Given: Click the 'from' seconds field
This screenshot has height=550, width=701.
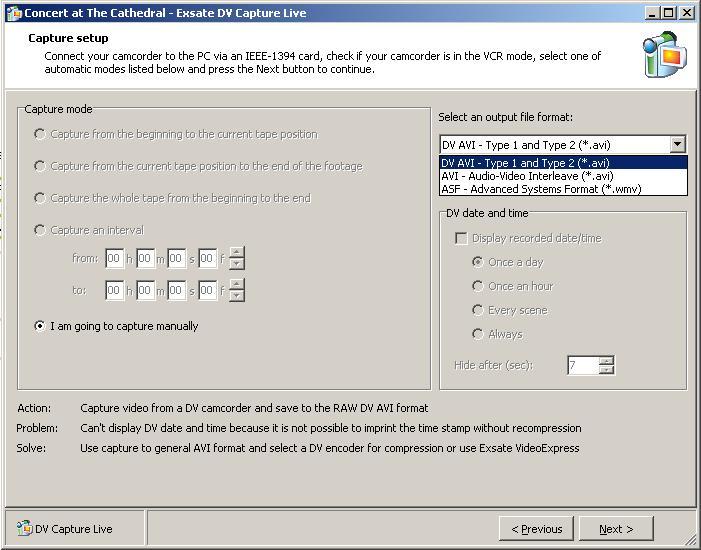Looking at the screenshot, I should (177, 258).
